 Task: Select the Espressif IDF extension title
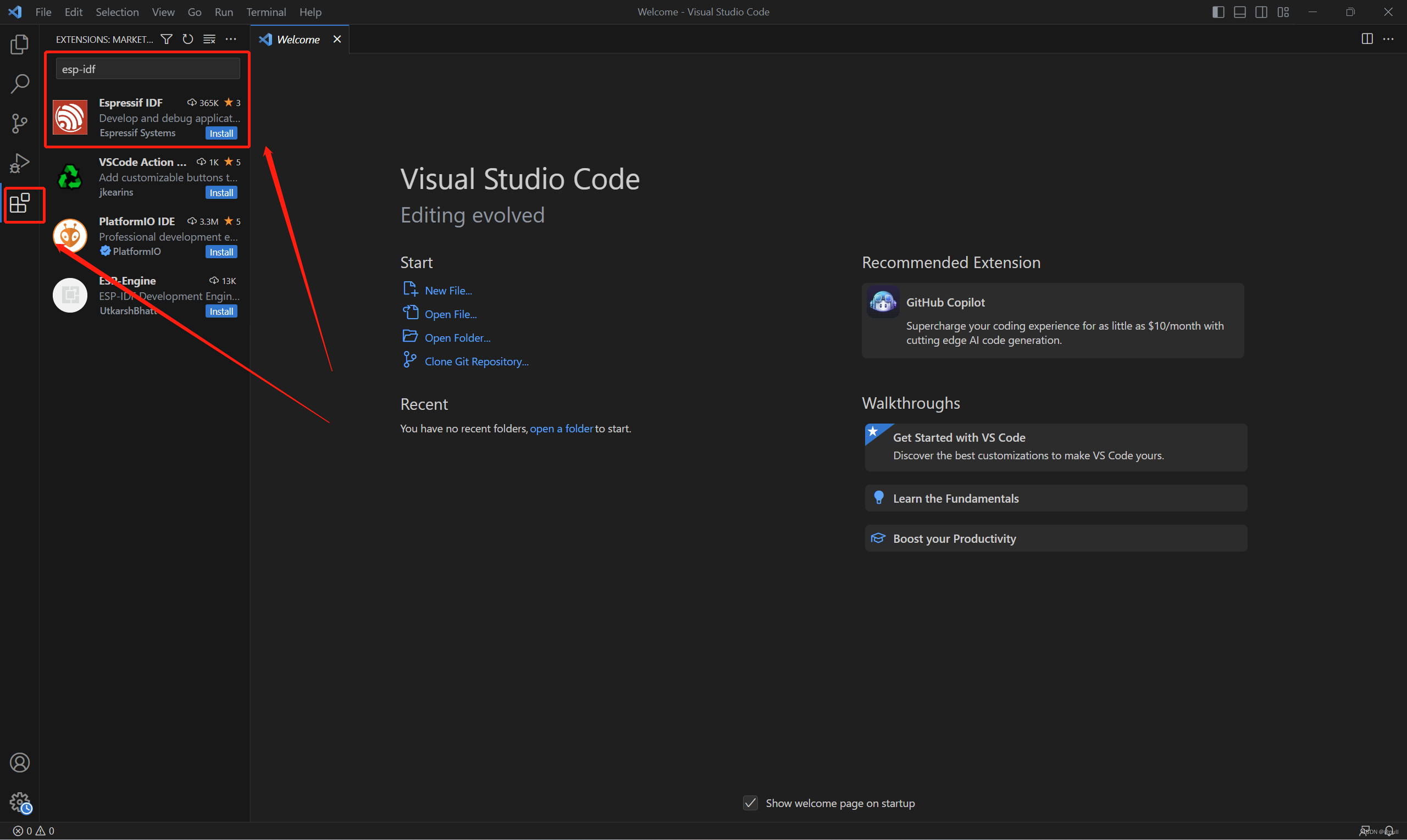point(131,102)
